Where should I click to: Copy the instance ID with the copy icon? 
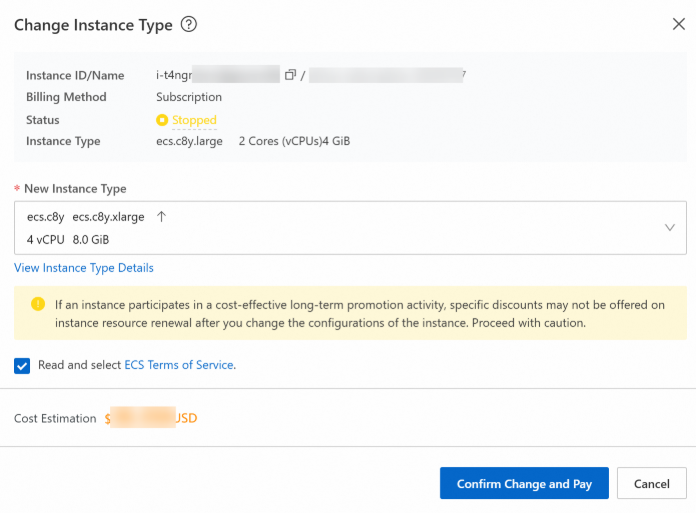[290, 75]
